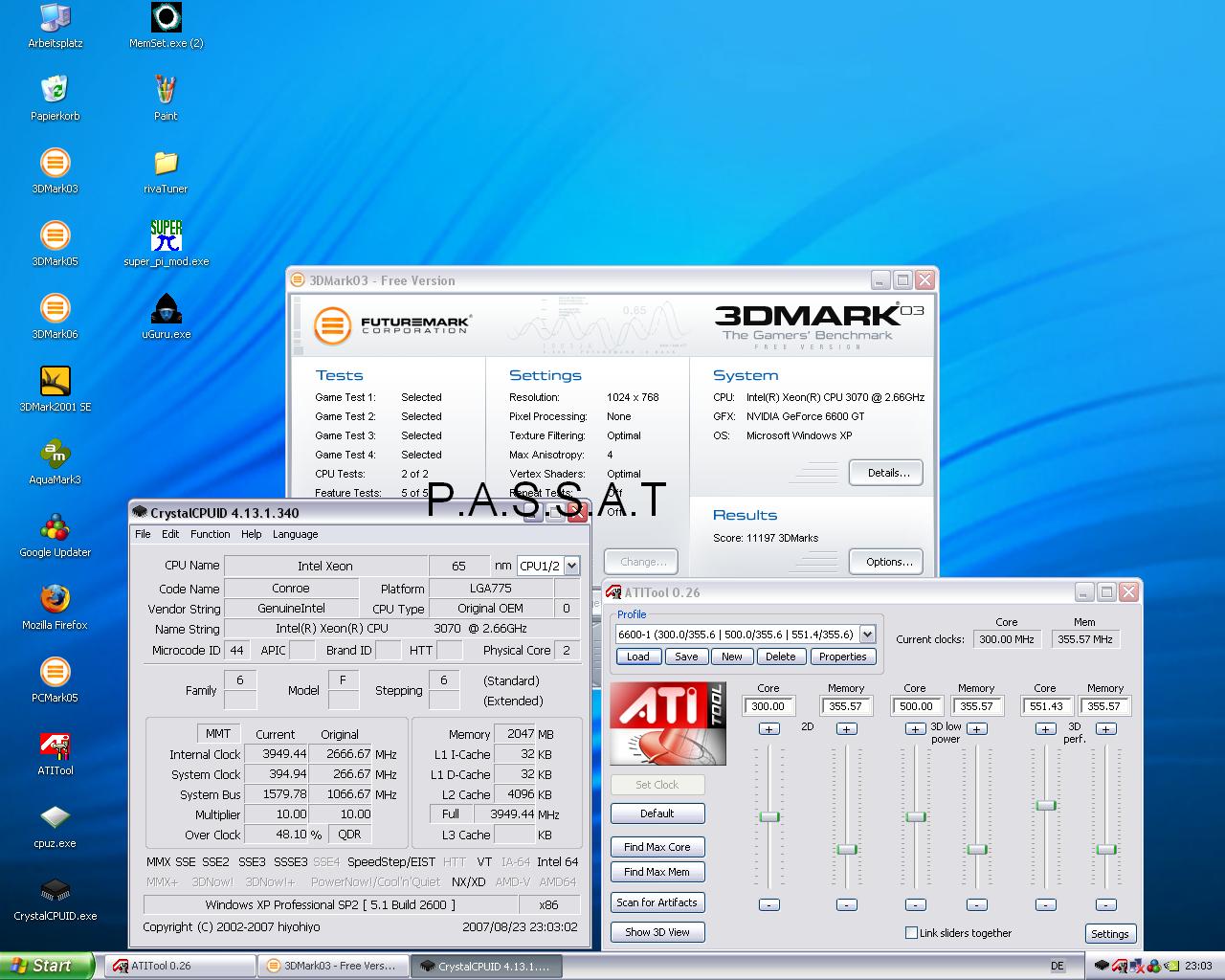Select the PCMark05 desktop shortcut
1225x980 pixels.
pos(55,680)
